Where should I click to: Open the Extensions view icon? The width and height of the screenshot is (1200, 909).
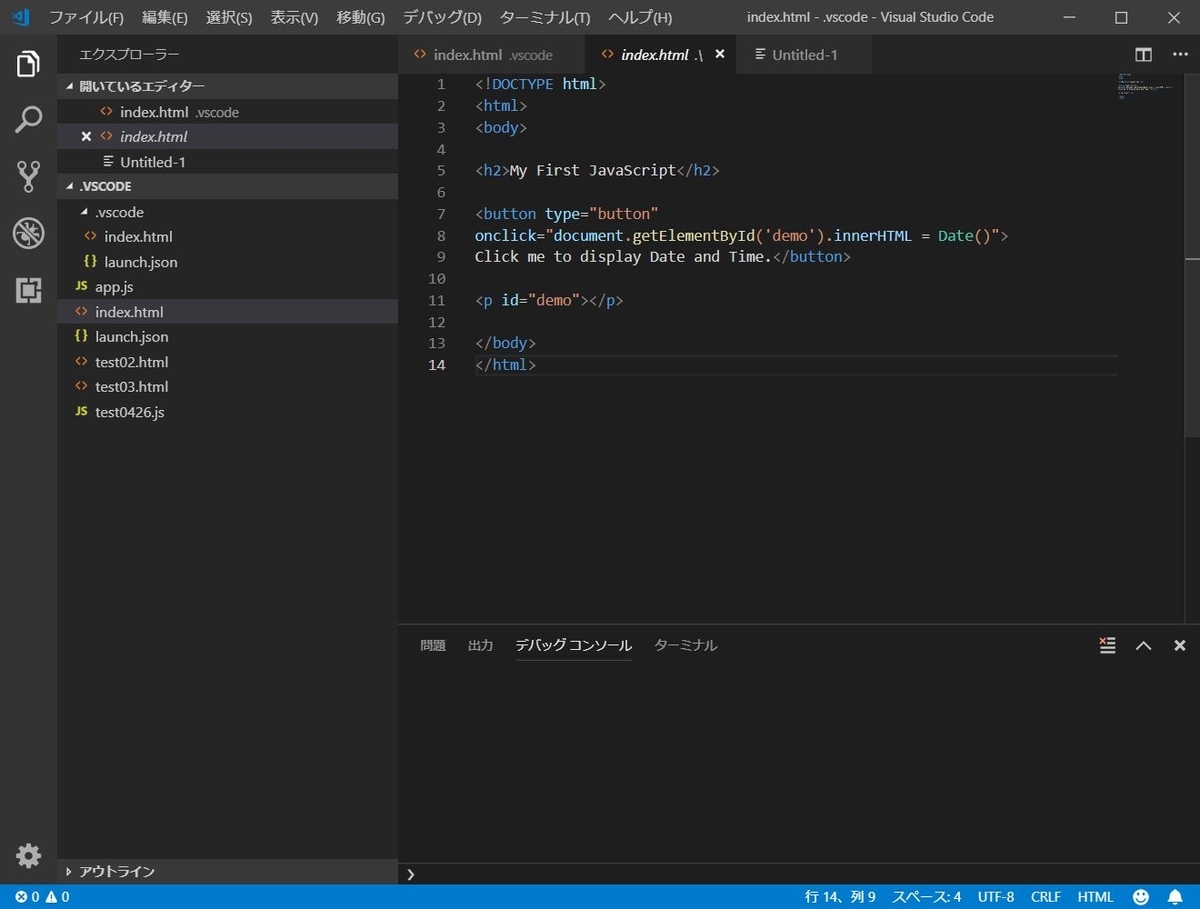tap(28, 290)
